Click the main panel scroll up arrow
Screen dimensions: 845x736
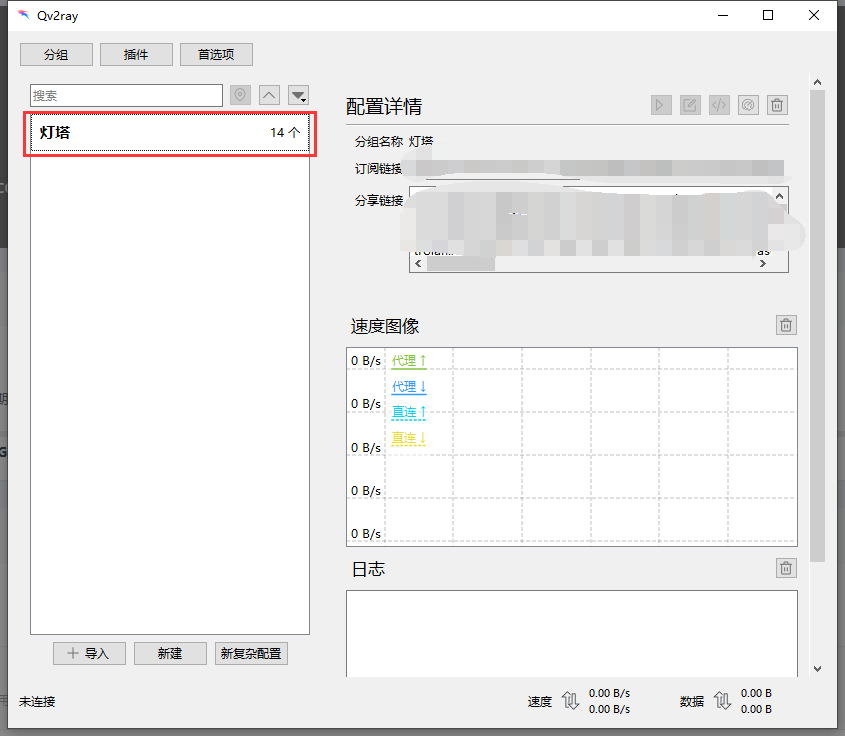point(818,82)
